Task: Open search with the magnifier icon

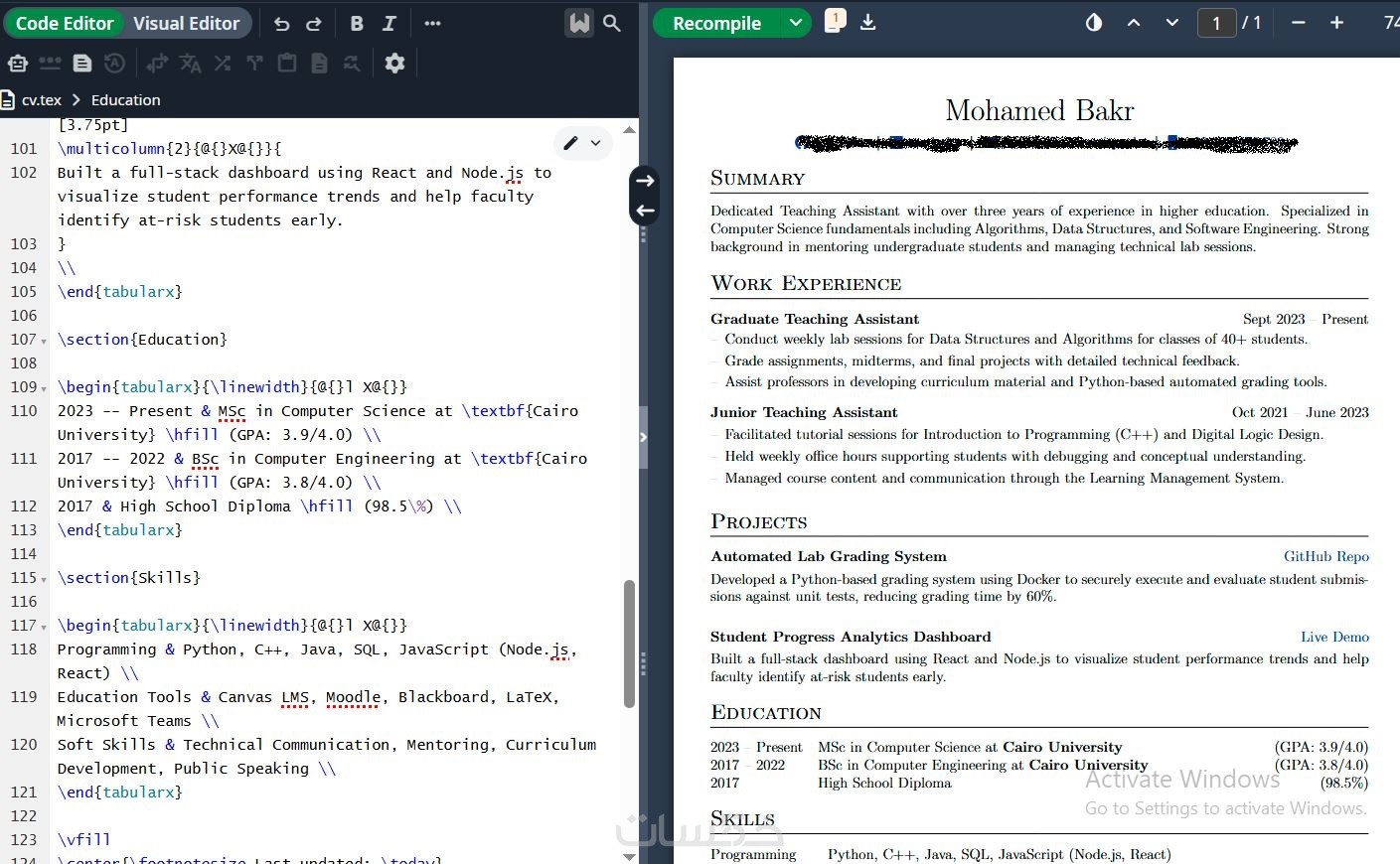Action: 612,23
